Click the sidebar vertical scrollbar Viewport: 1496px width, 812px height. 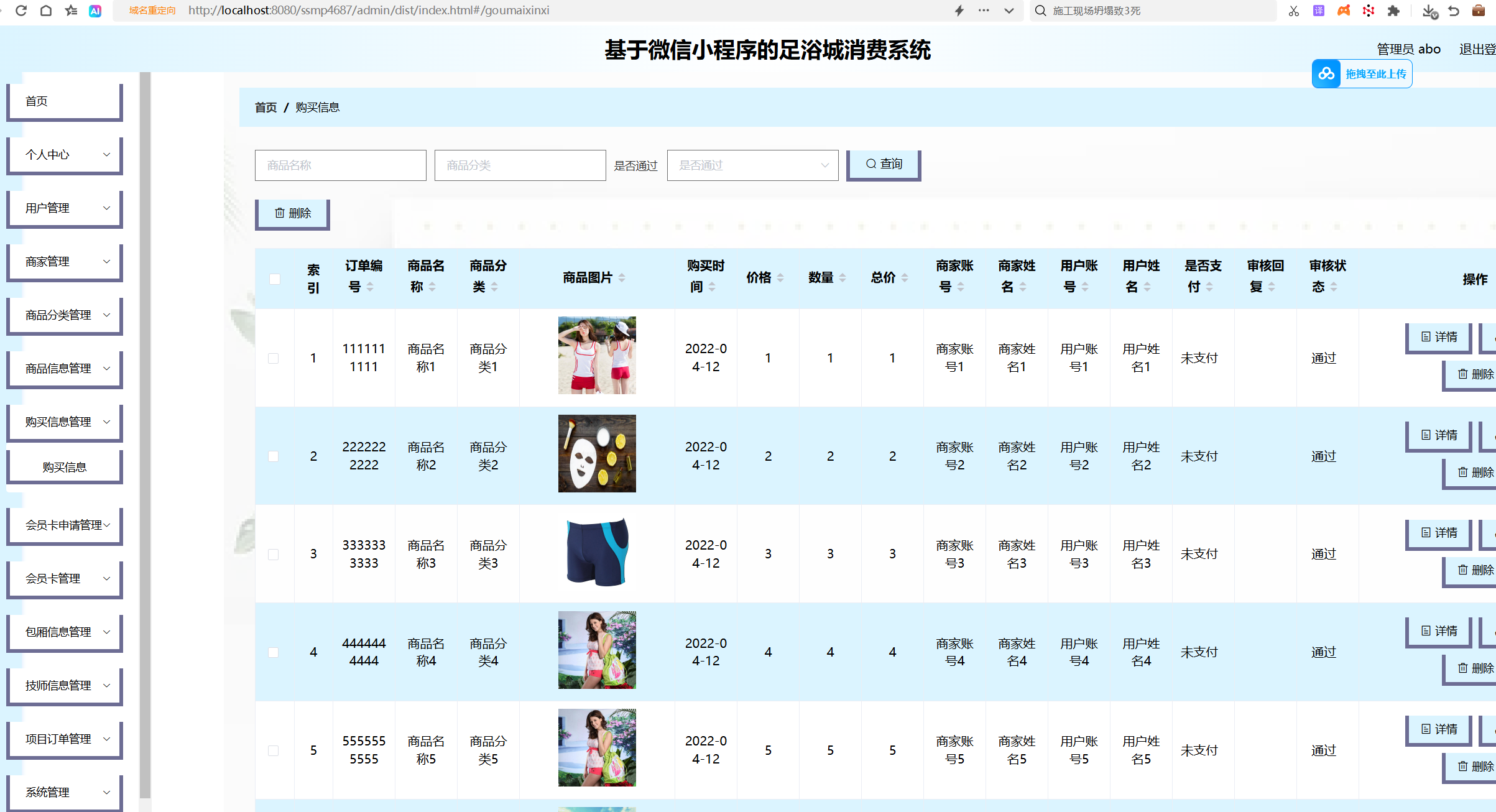[145, 435]
